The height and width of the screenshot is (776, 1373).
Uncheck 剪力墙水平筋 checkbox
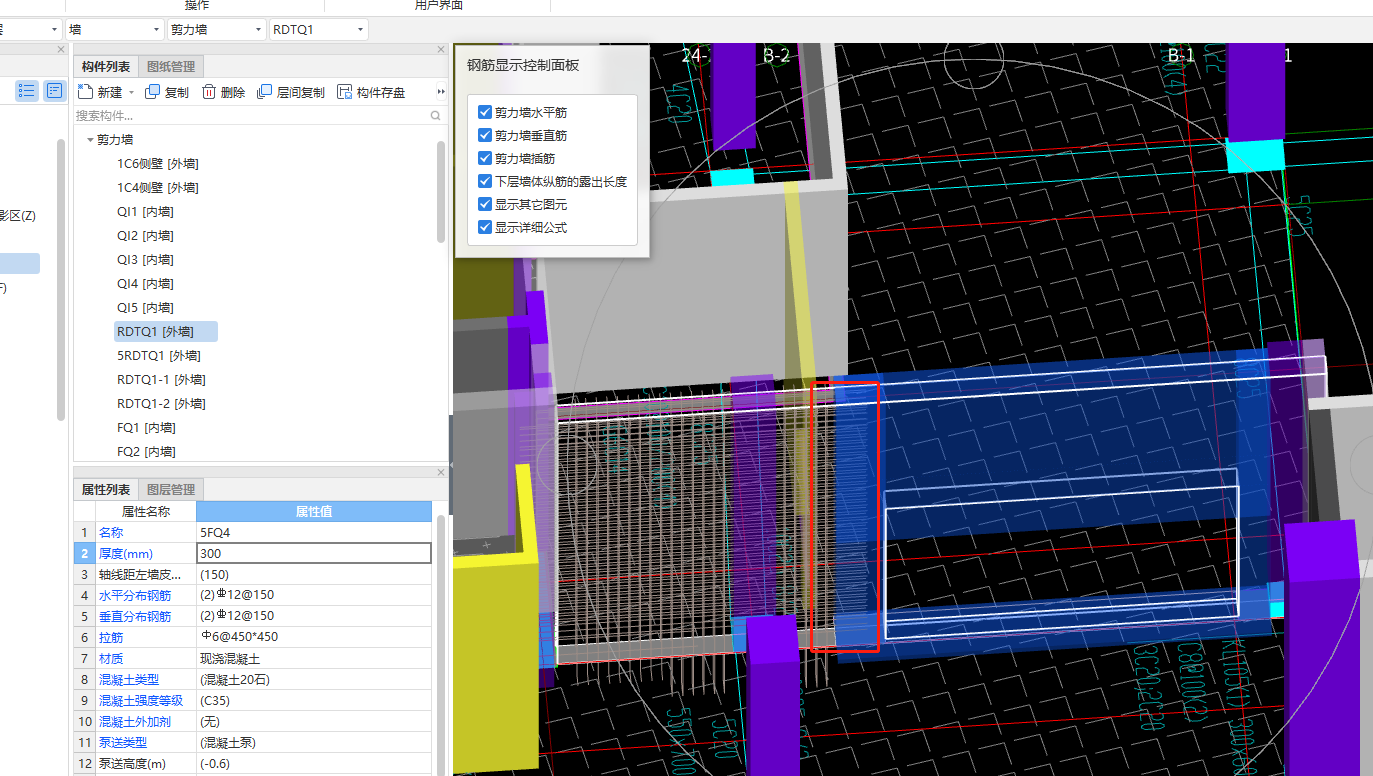tap(485, 113)
